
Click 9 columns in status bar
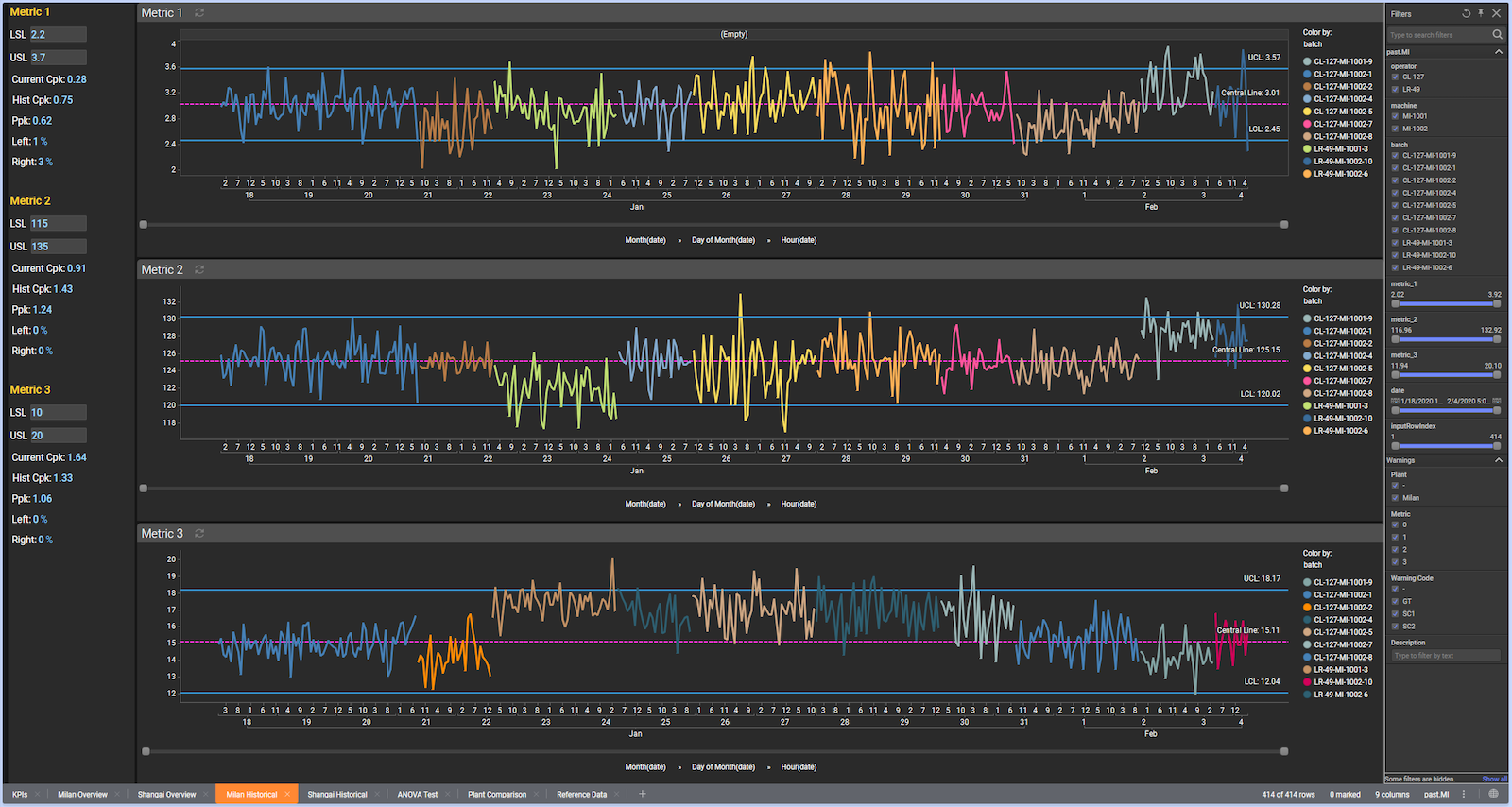(1392, 795)
